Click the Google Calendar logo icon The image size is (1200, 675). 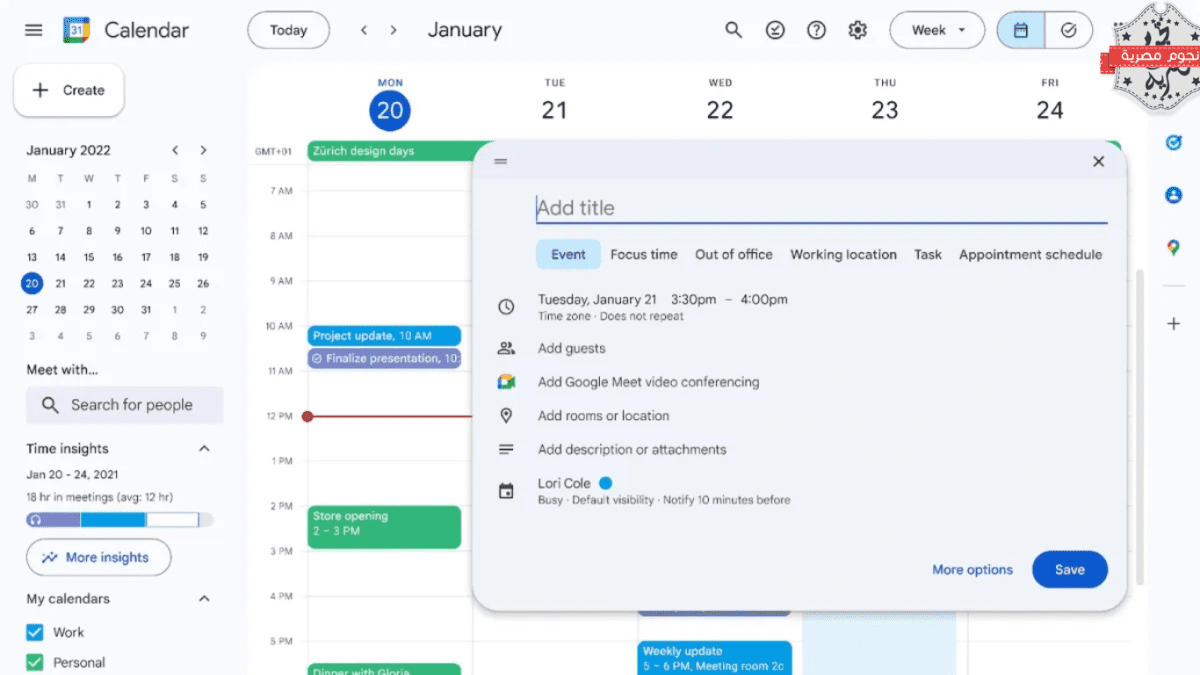(x=77, y=30)
